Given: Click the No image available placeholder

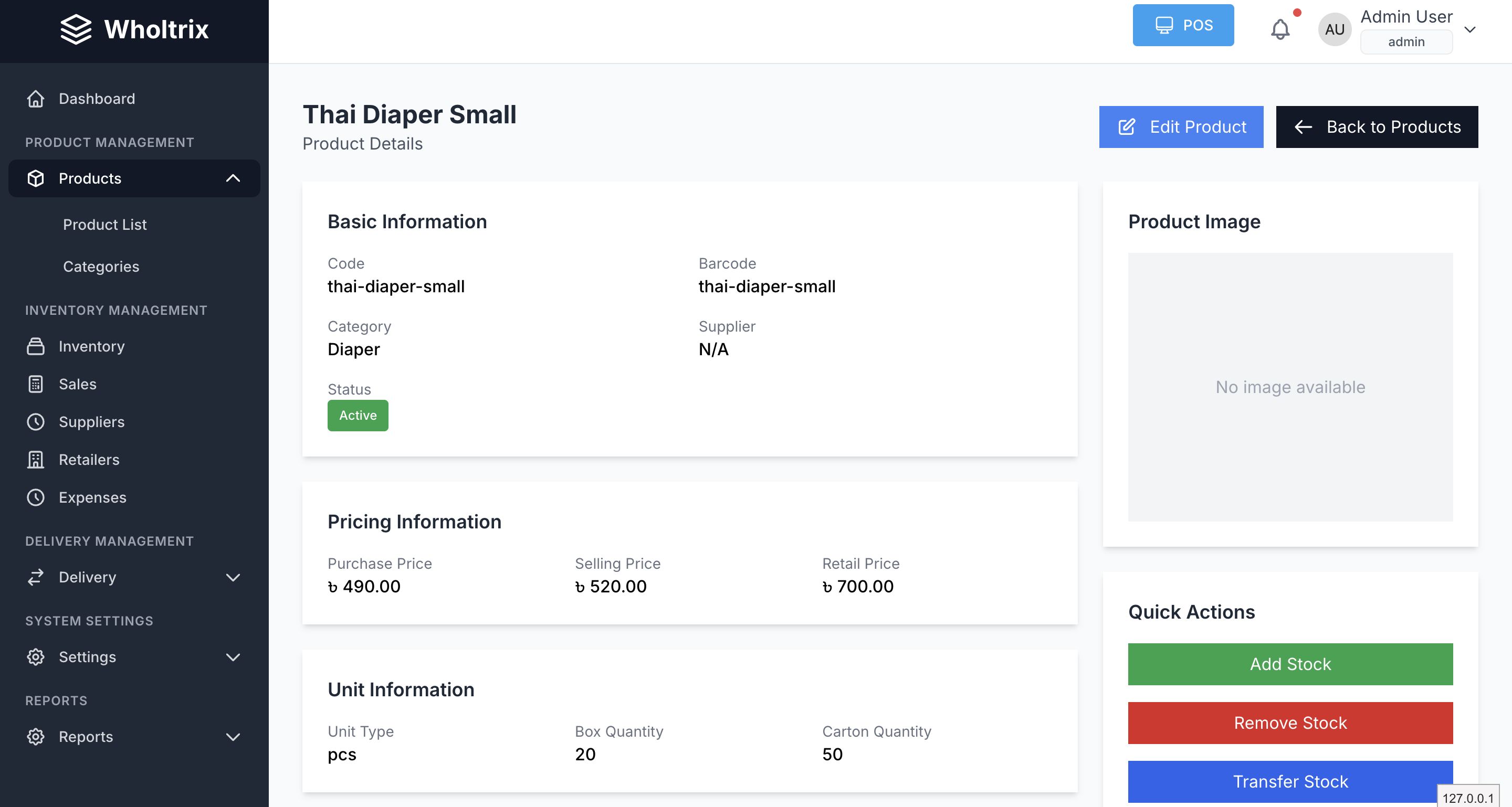Looking at the screenshot, I should click(1289, 387).
